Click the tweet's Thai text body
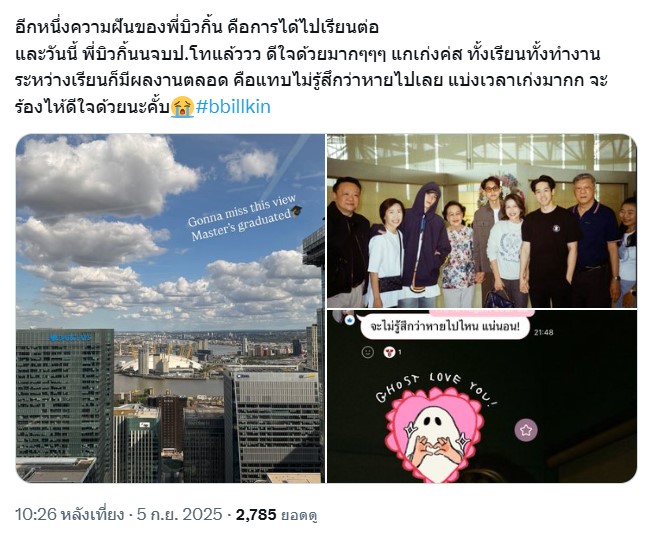655x534 pixels. coord(311,67)
